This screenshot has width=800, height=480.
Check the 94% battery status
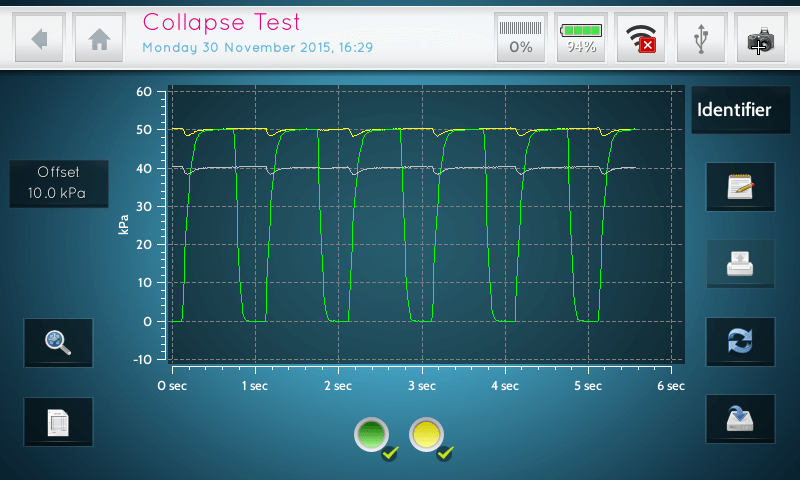point(581,38)
